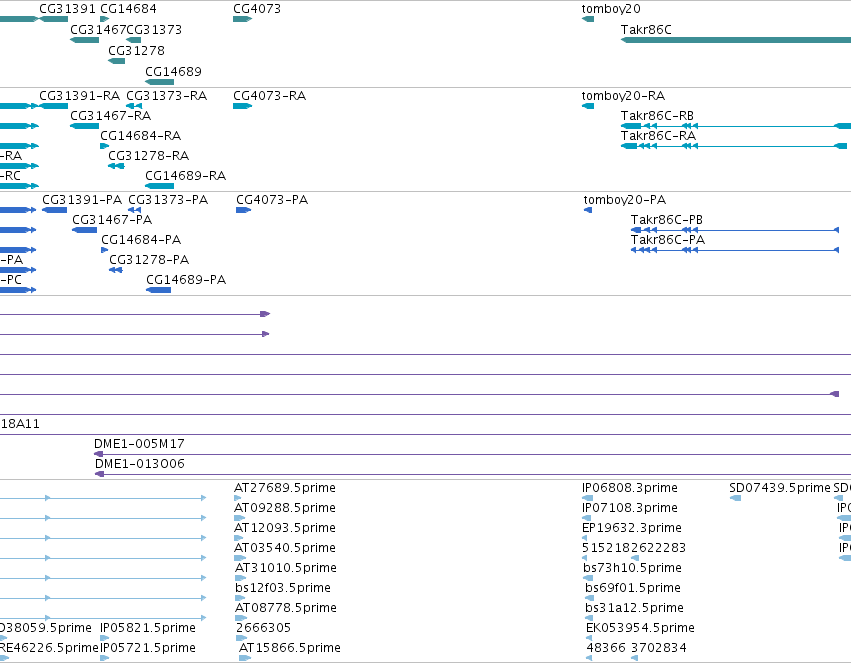The image size is (851, 663).
Task: Click the CG31278 gene label
Action: pos(136,50)
